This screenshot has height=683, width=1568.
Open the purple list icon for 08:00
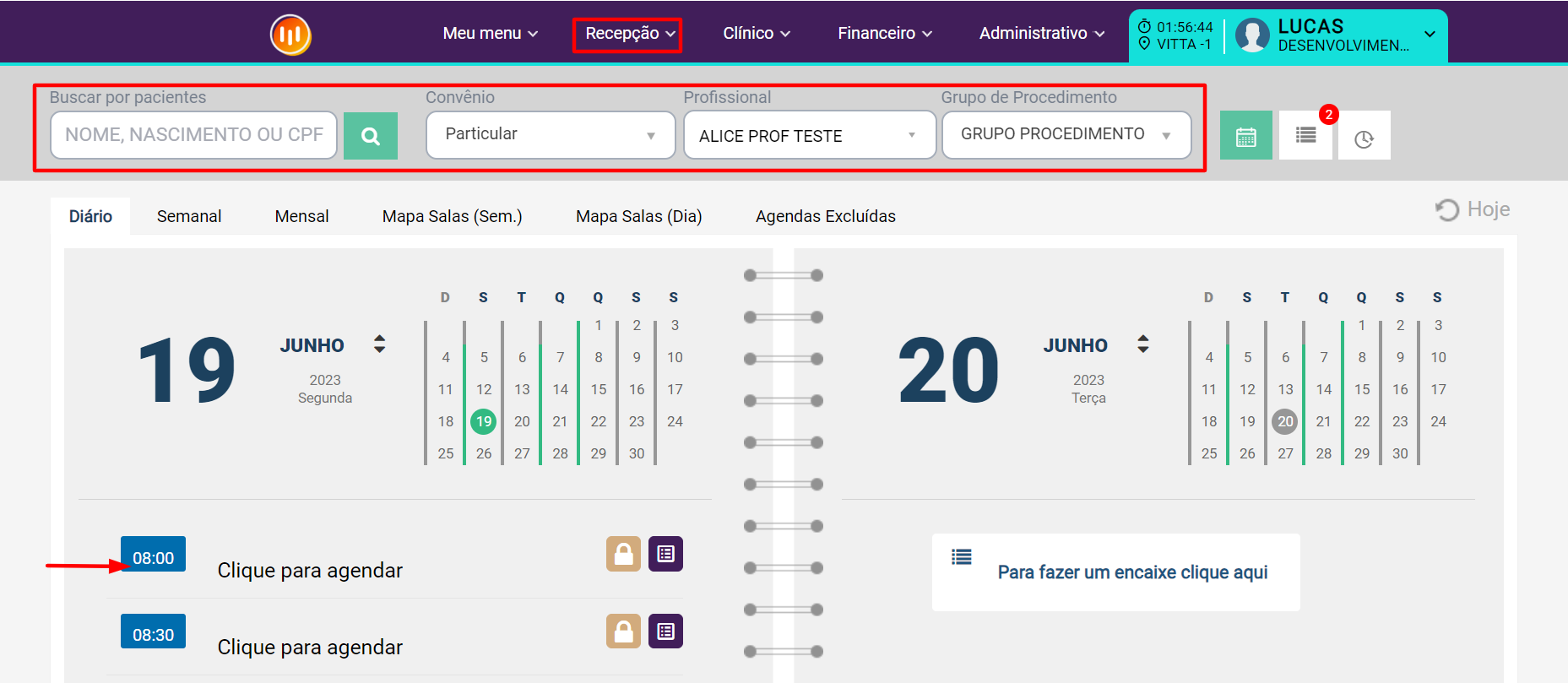(x=665, y=554)
